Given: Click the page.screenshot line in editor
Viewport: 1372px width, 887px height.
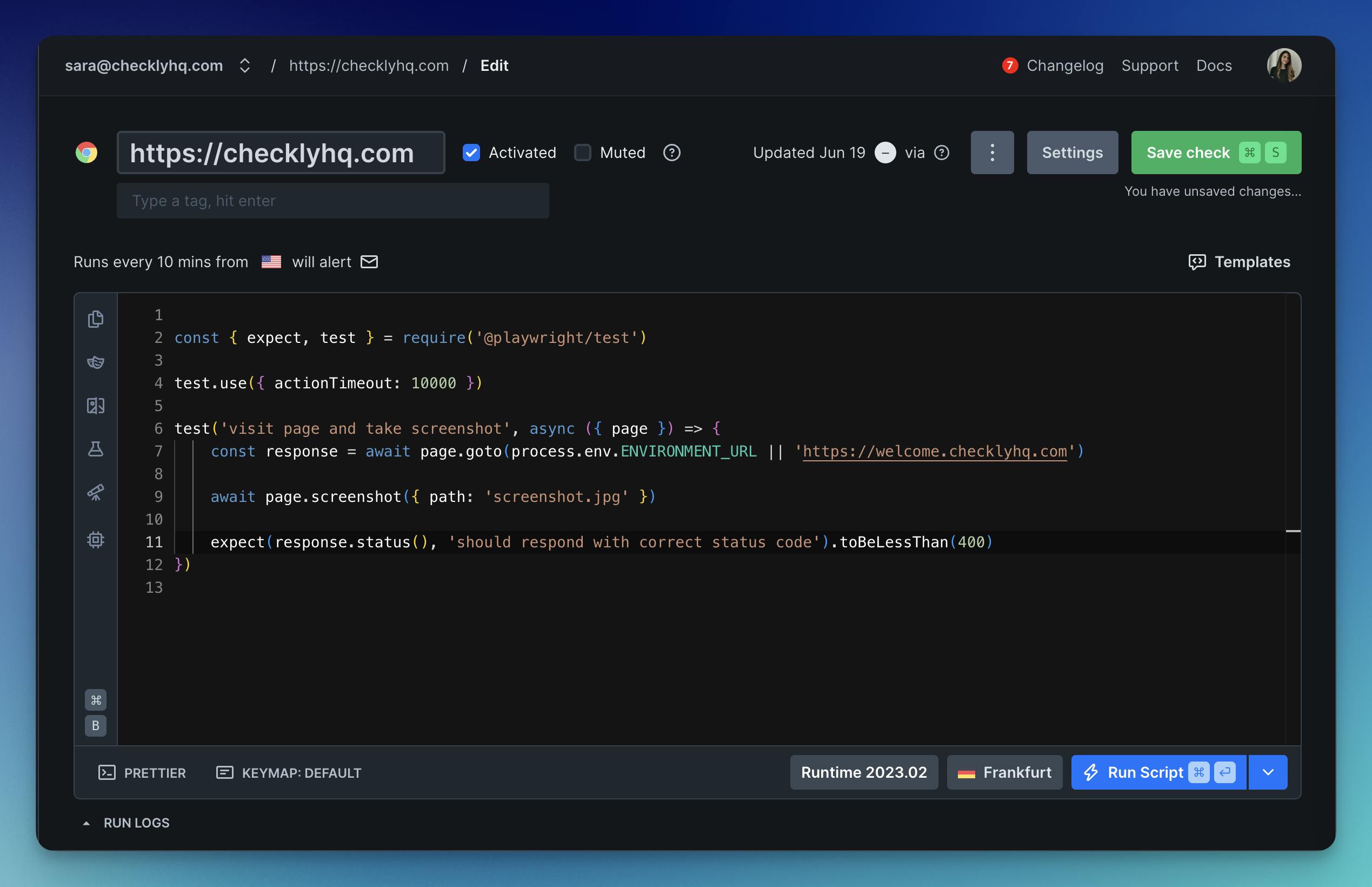Looking at the screenshot, I should pos(433,497).
